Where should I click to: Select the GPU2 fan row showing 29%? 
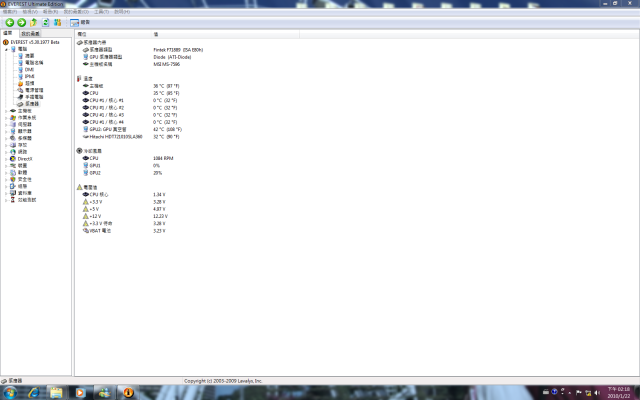(122, 173)
